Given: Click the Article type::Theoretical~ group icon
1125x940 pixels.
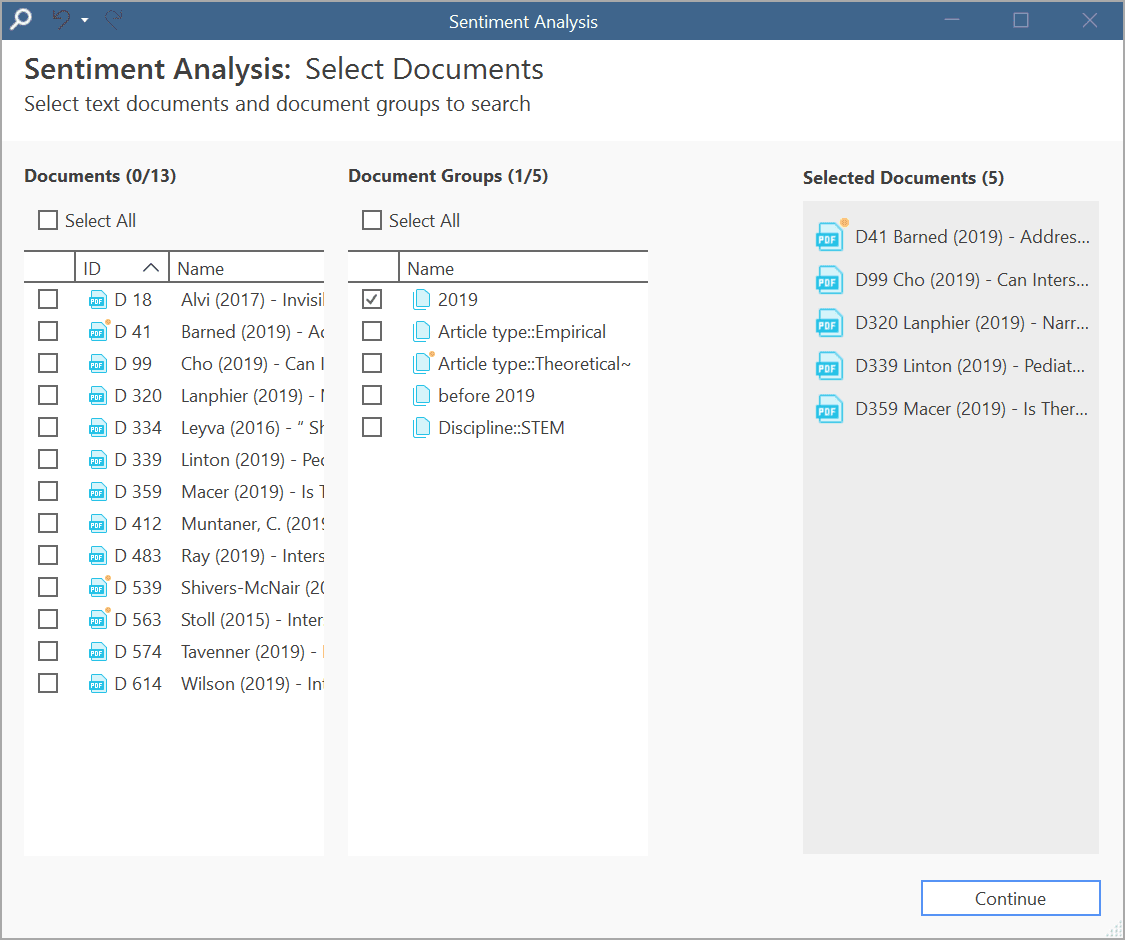Looking at the screenshot, I should coord(423,363).
